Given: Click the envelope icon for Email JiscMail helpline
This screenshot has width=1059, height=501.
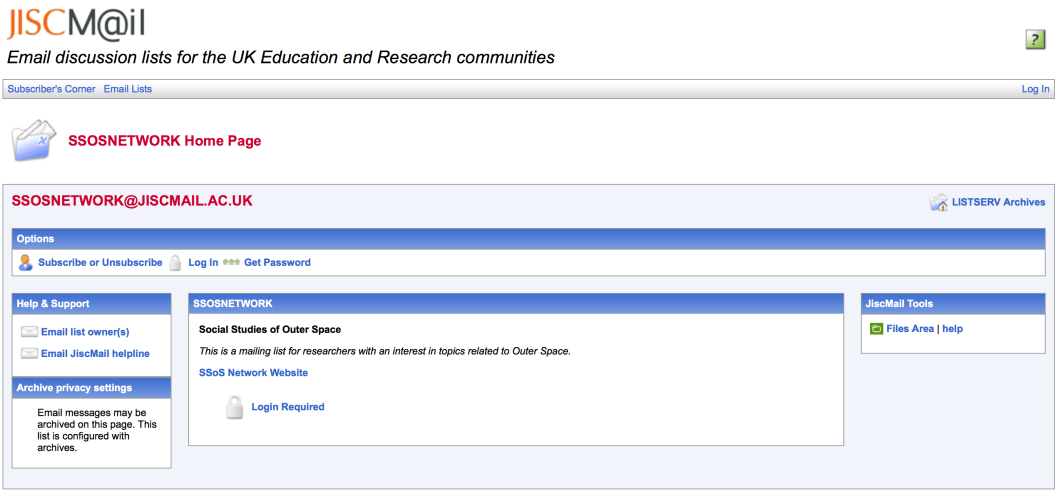Looking at the screenshot, I should tap(29, 354).
